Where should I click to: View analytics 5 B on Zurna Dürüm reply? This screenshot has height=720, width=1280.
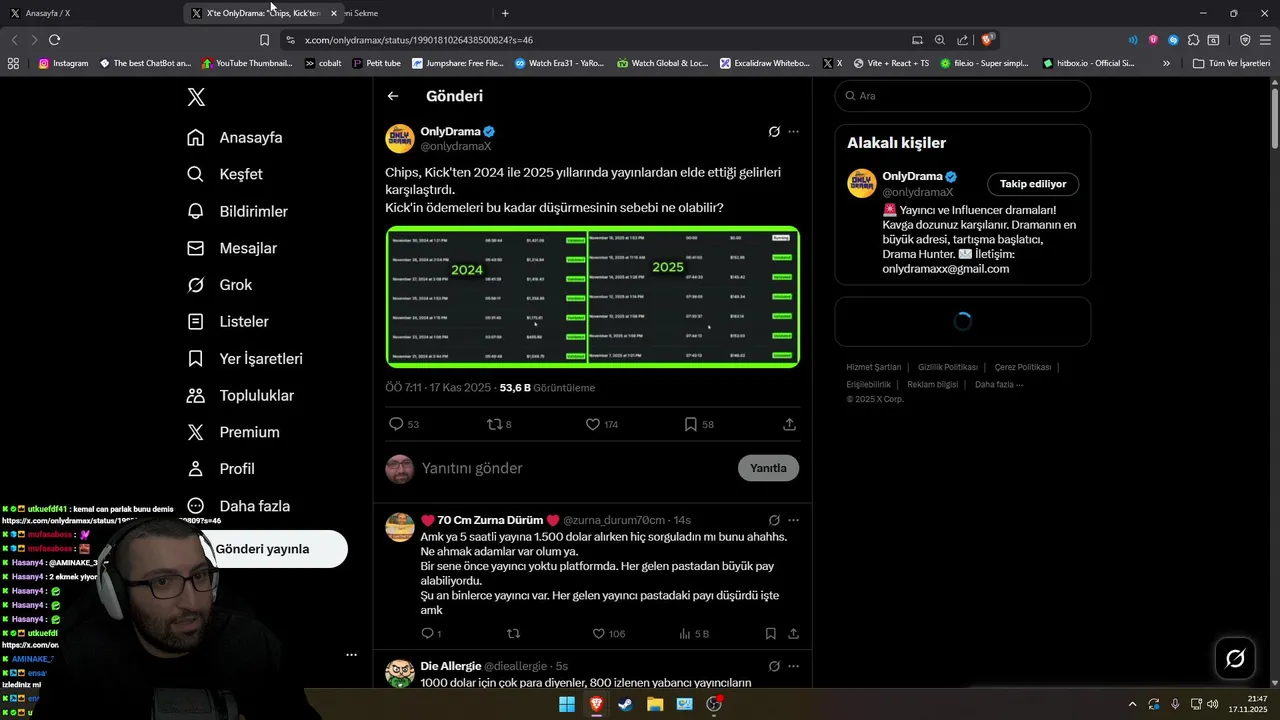[694, 633]
